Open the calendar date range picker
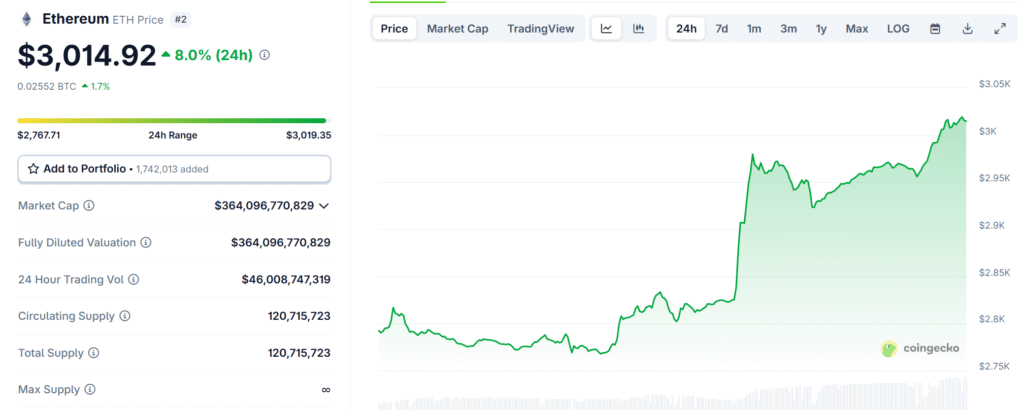 (935, 29)
